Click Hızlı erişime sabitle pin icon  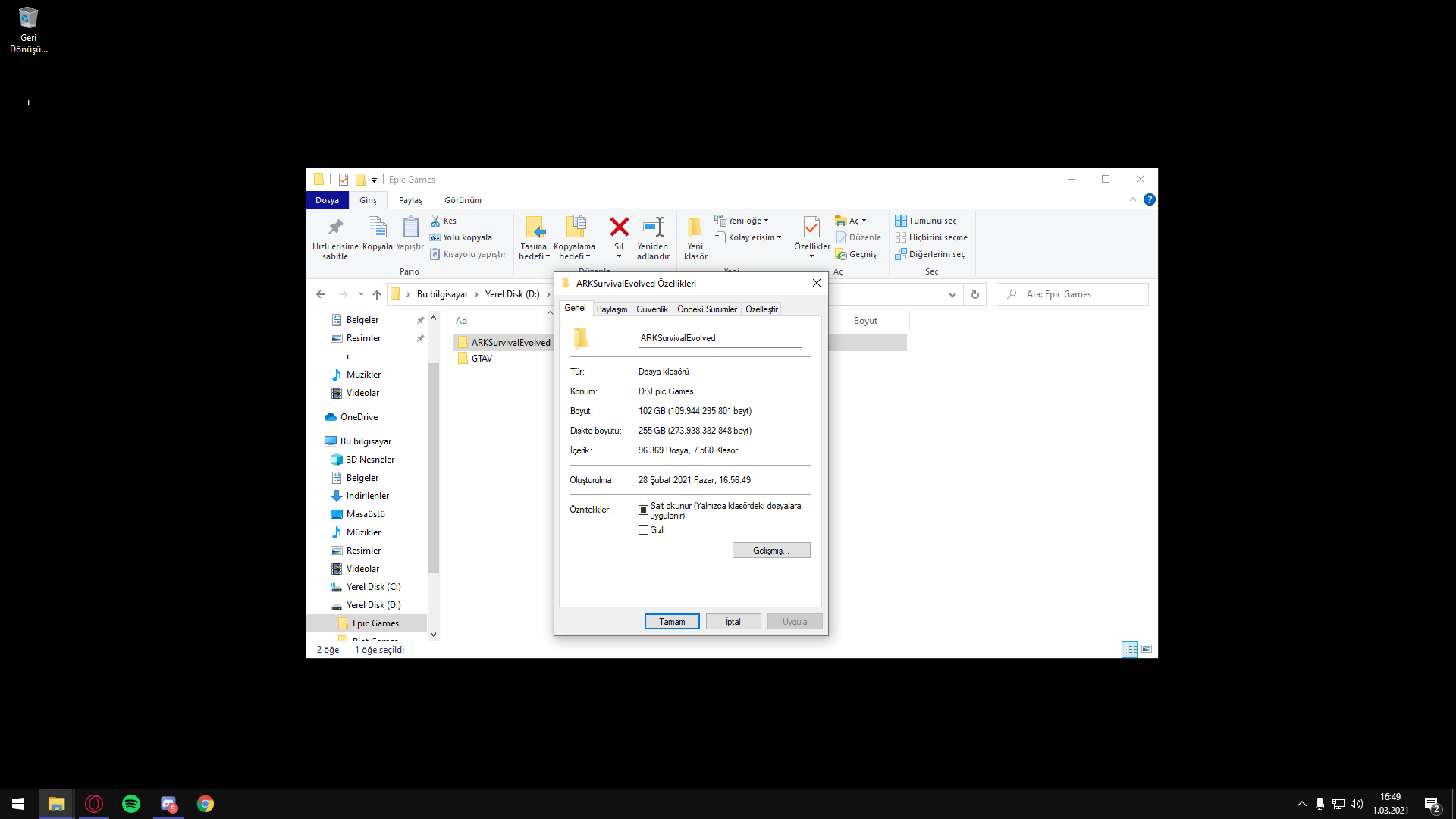[335, 227]
